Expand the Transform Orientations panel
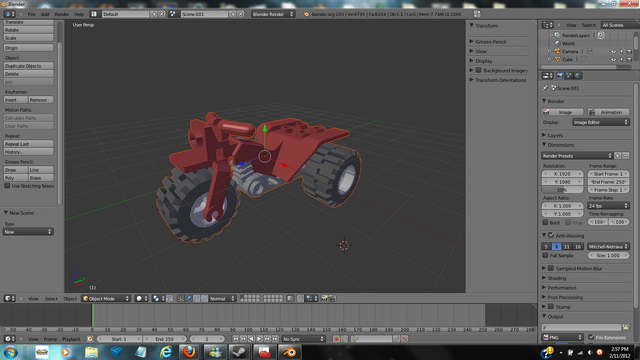Image resolution: width=640 pixels, height=360 pixels. pyautogui.click(x=500, y=80)
